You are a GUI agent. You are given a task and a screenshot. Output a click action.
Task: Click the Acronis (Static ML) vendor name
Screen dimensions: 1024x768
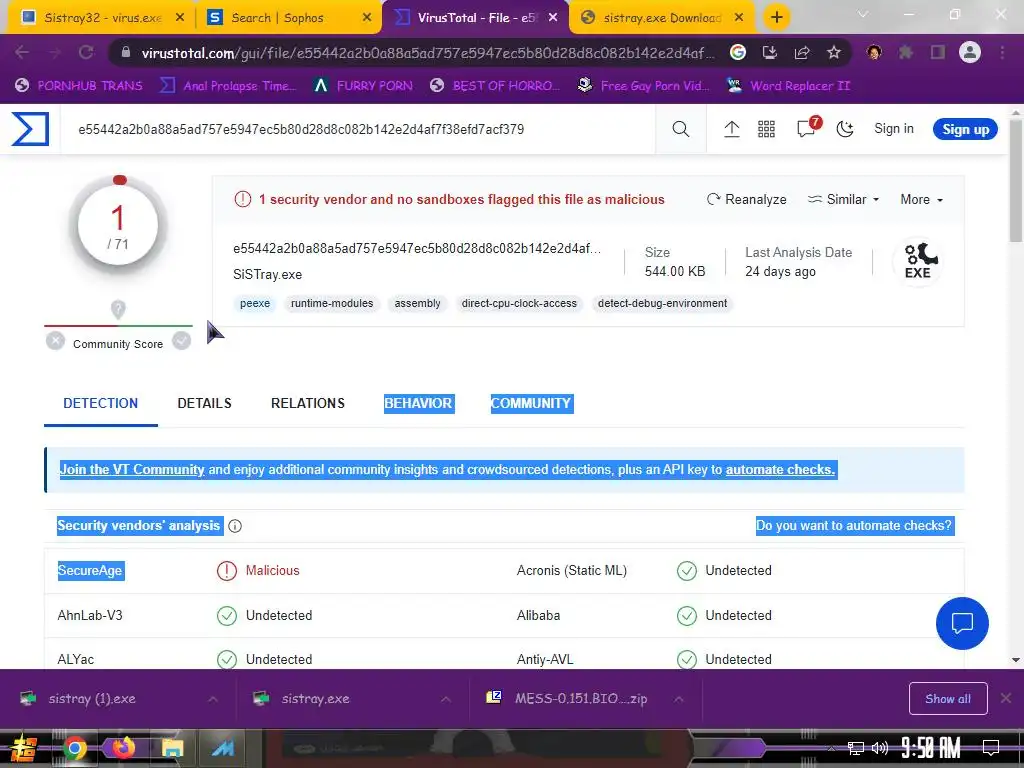(x=571, y=570)
